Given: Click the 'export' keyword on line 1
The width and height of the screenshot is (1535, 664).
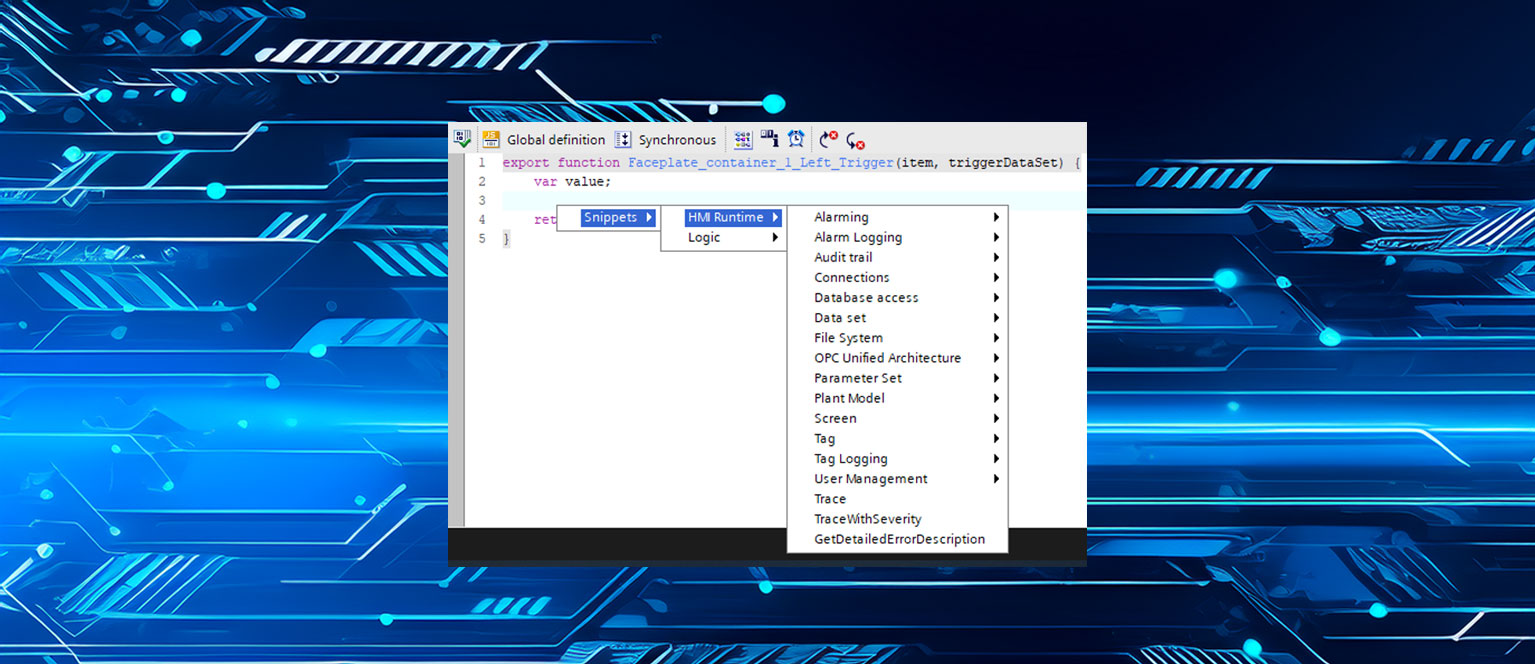Looking at the screenshot, I should point(526,163).
